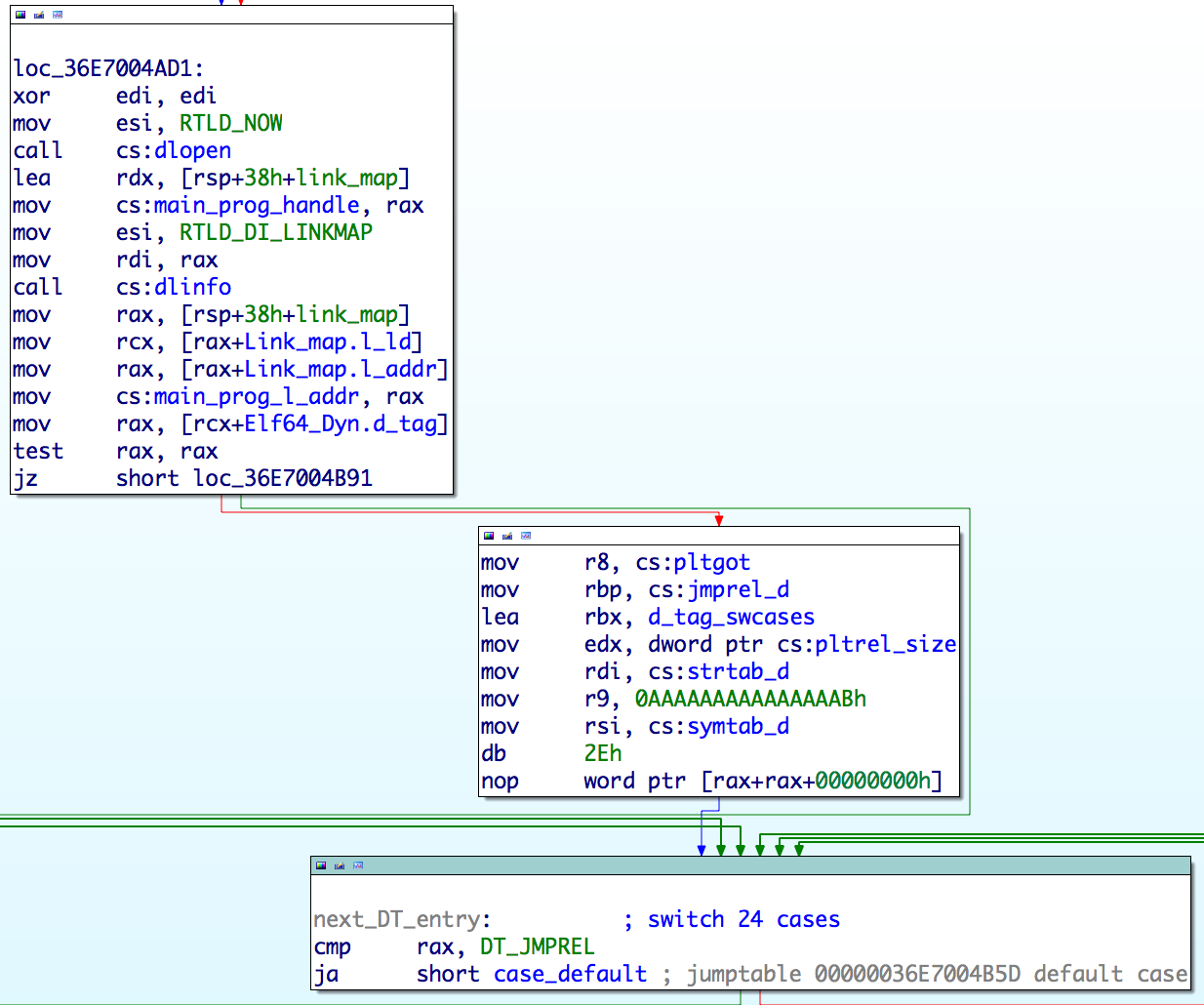Click symtab_d variable reference

tap(738, 726)
